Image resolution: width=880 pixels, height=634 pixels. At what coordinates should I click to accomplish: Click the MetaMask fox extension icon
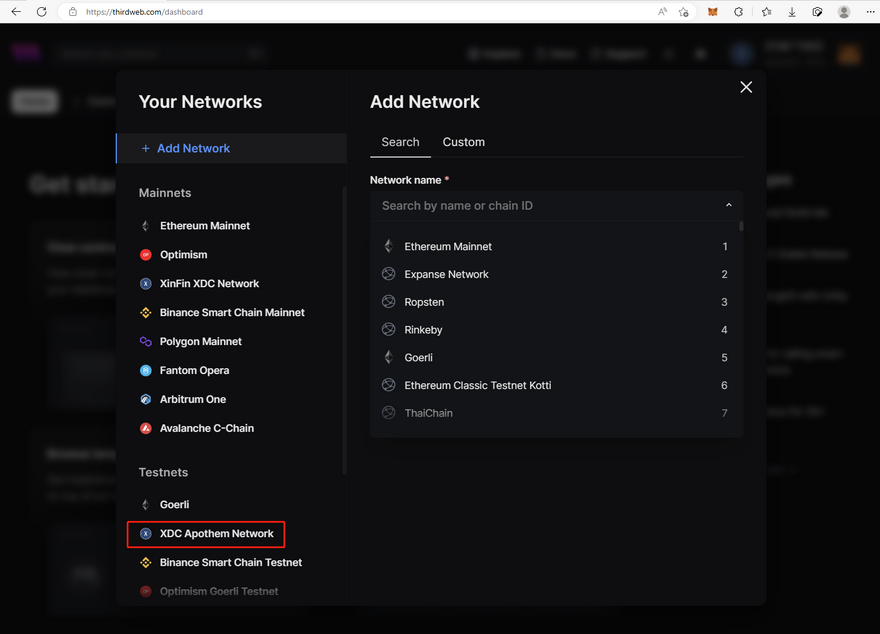tap(713, 12)
